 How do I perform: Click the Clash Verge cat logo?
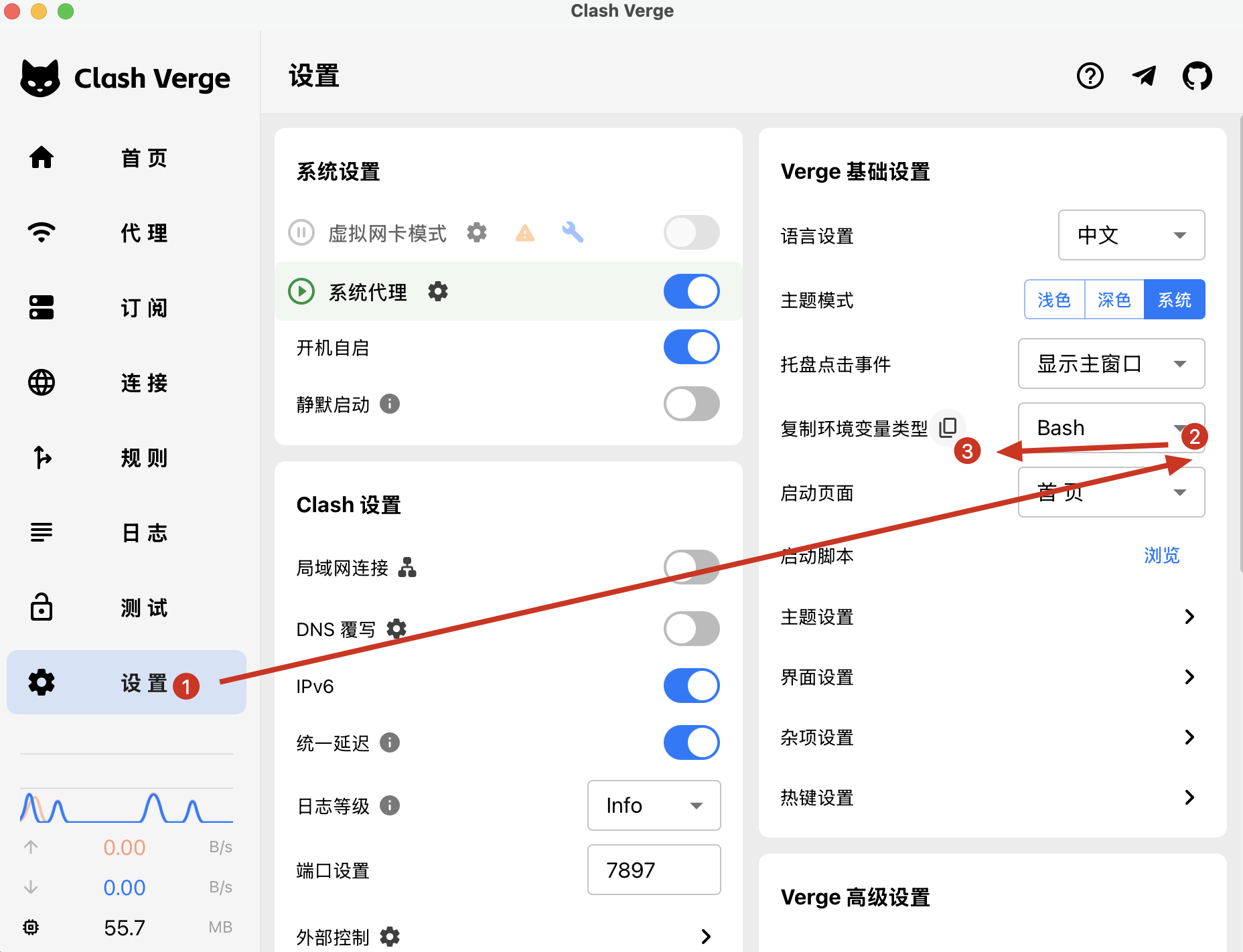click(40, 78)
